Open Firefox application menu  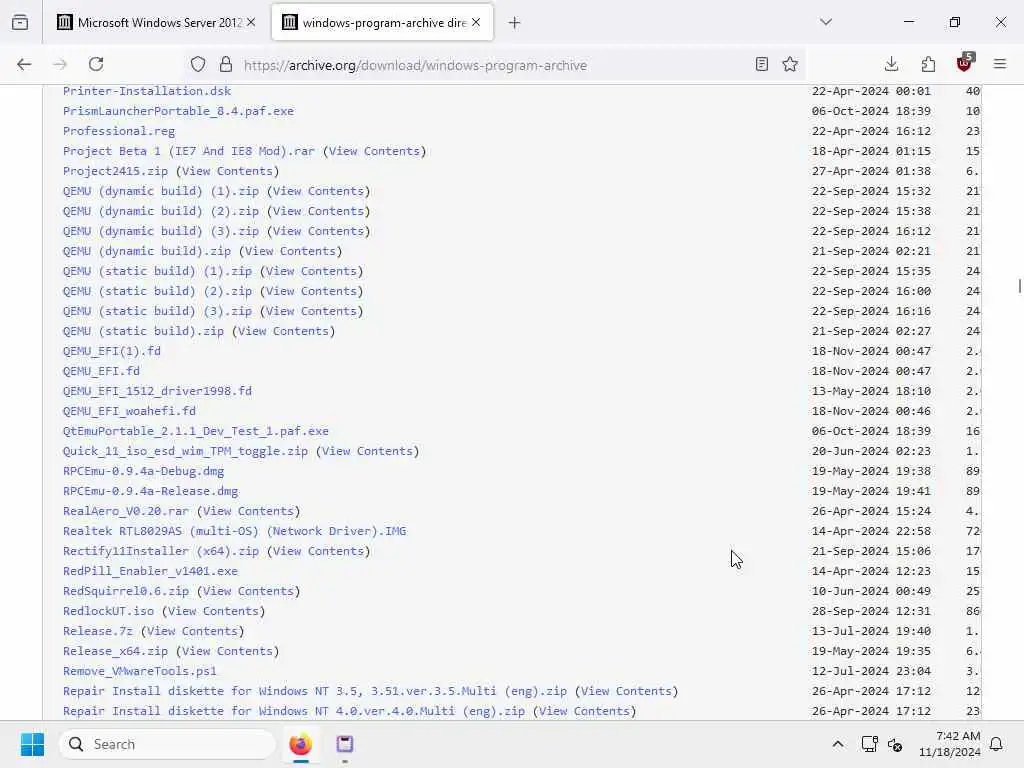(x=1000, y=64)
